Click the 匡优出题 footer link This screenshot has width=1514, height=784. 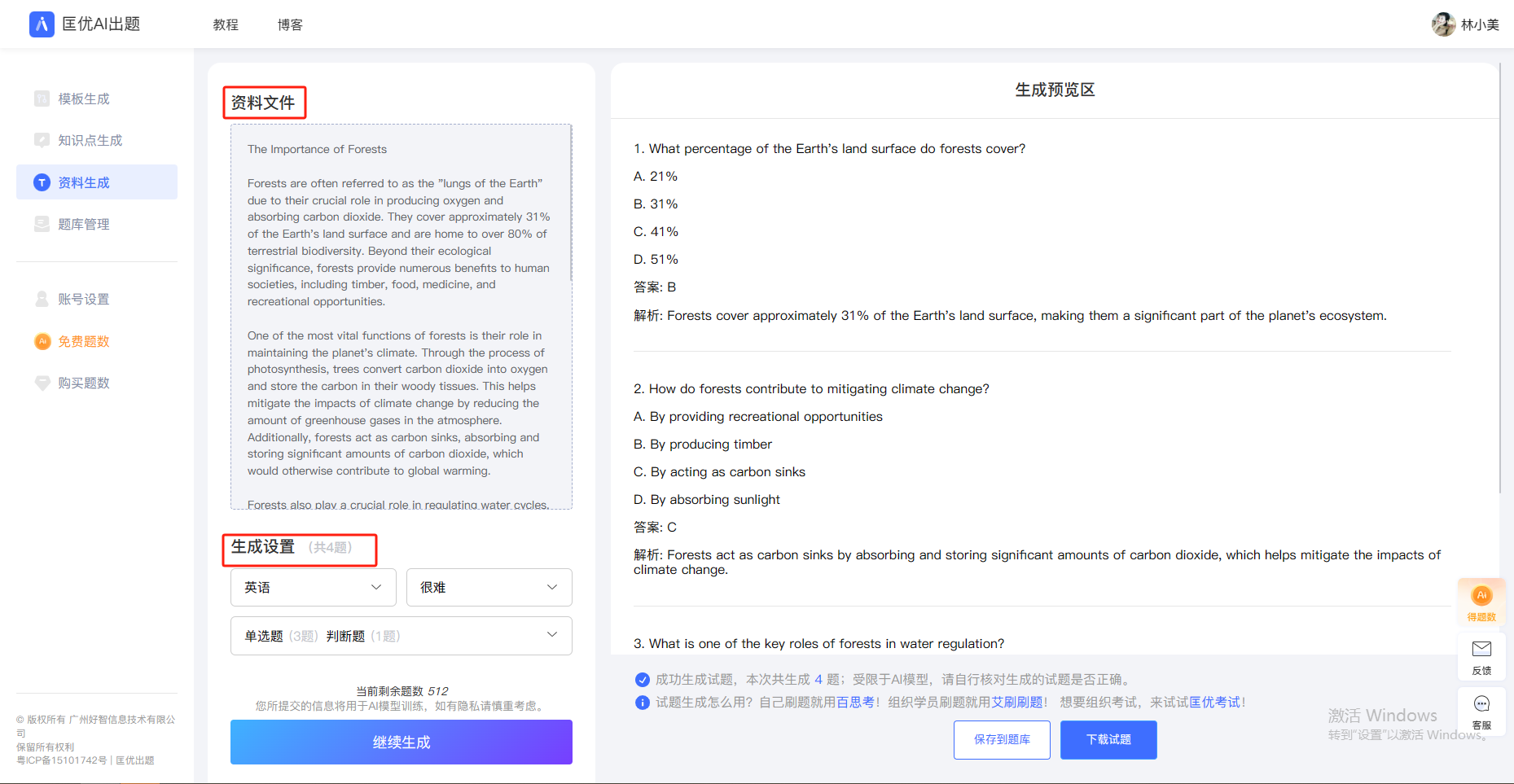click(x=135, y=760)
